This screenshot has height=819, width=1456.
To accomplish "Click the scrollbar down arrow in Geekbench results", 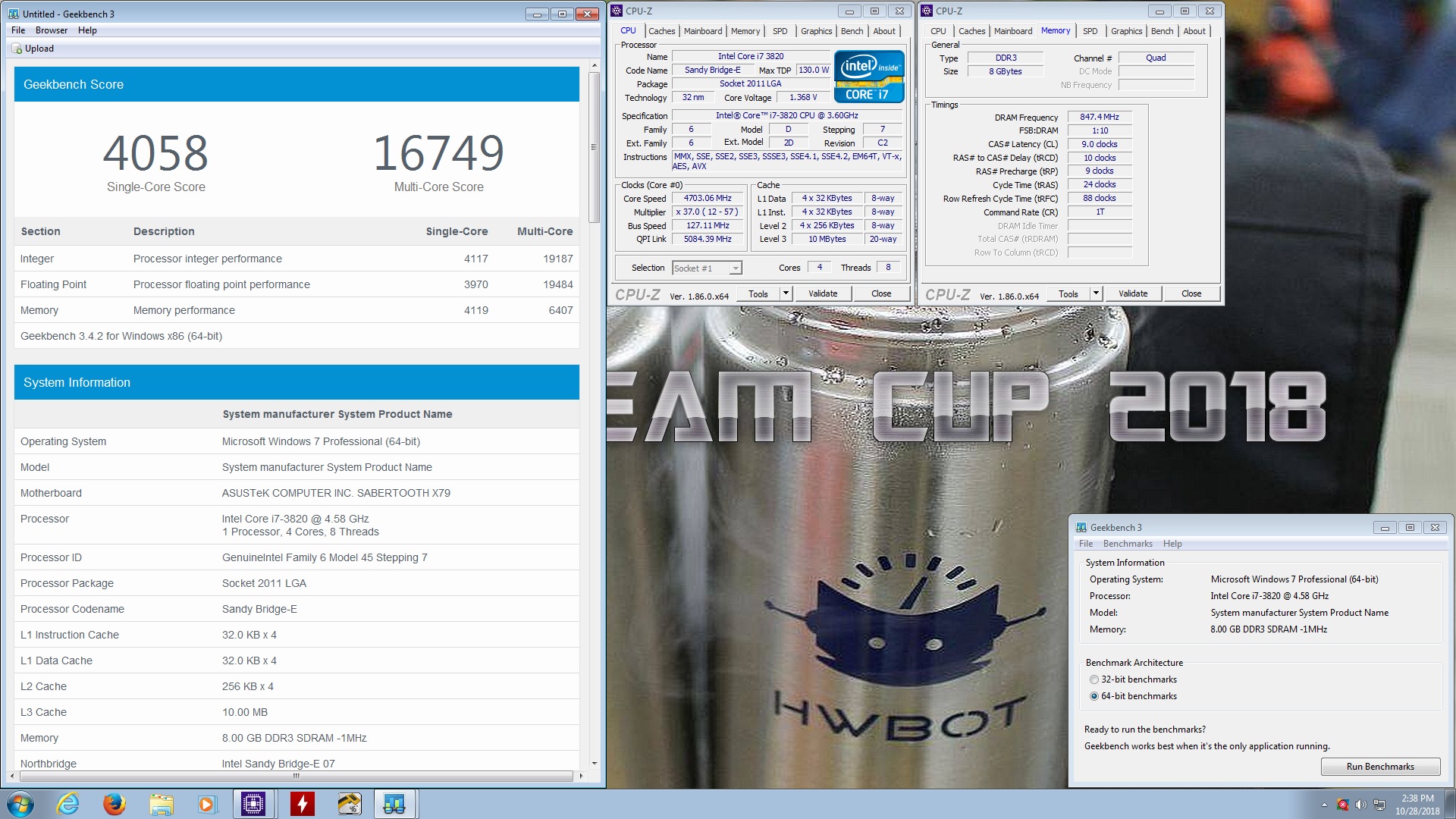I will 595,763.
